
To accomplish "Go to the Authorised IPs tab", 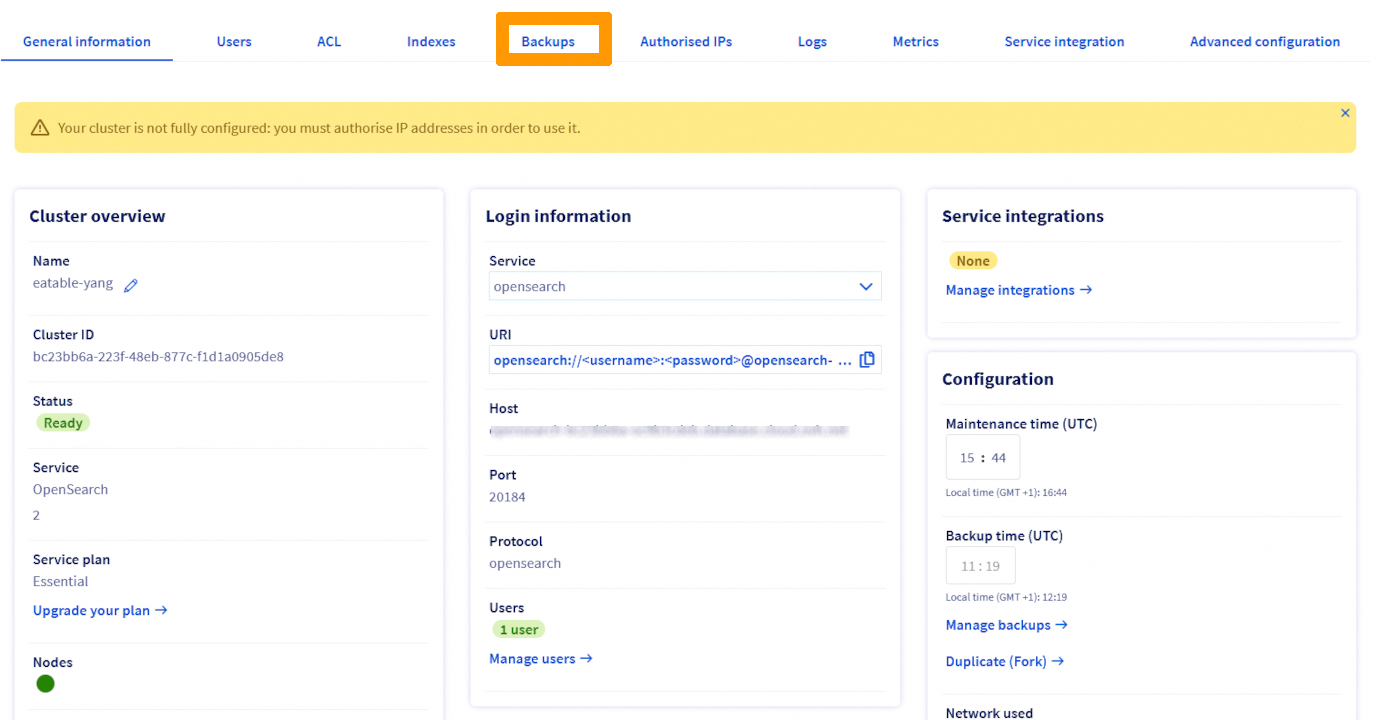I will point(686,42).
